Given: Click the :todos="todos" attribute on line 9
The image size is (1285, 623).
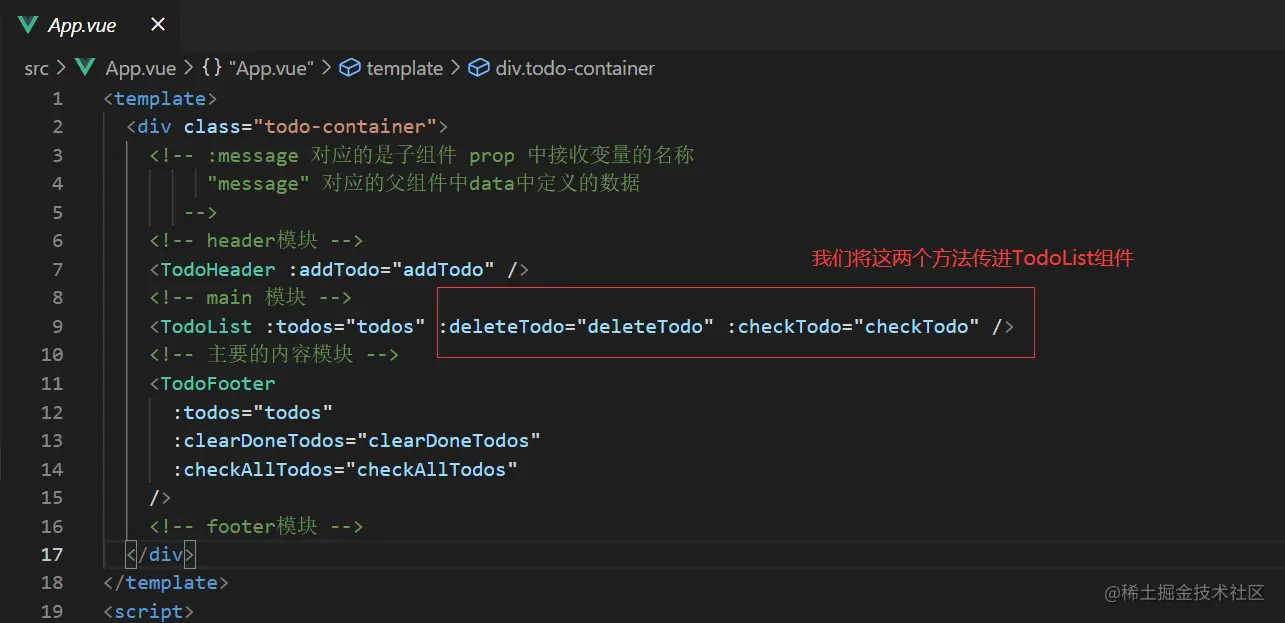Looking at the screenshot, I should [x=346, y=326].
